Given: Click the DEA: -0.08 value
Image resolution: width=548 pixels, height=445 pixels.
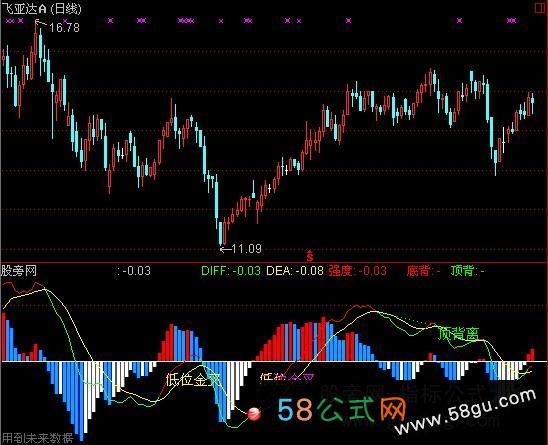Looking at the screenshot, I should click(295, 271).
